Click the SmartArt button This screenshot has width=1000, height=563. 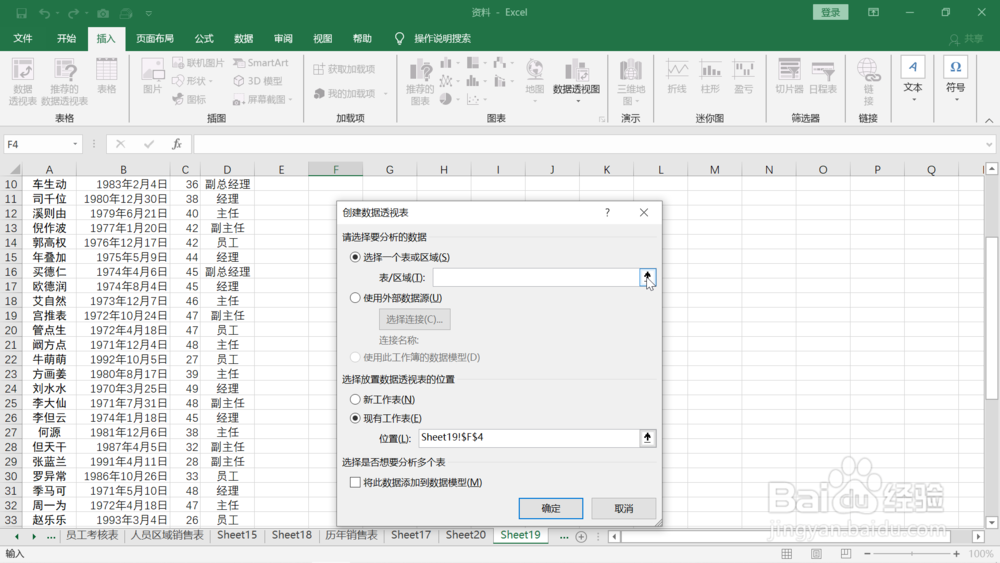click(x=261, y=62)
